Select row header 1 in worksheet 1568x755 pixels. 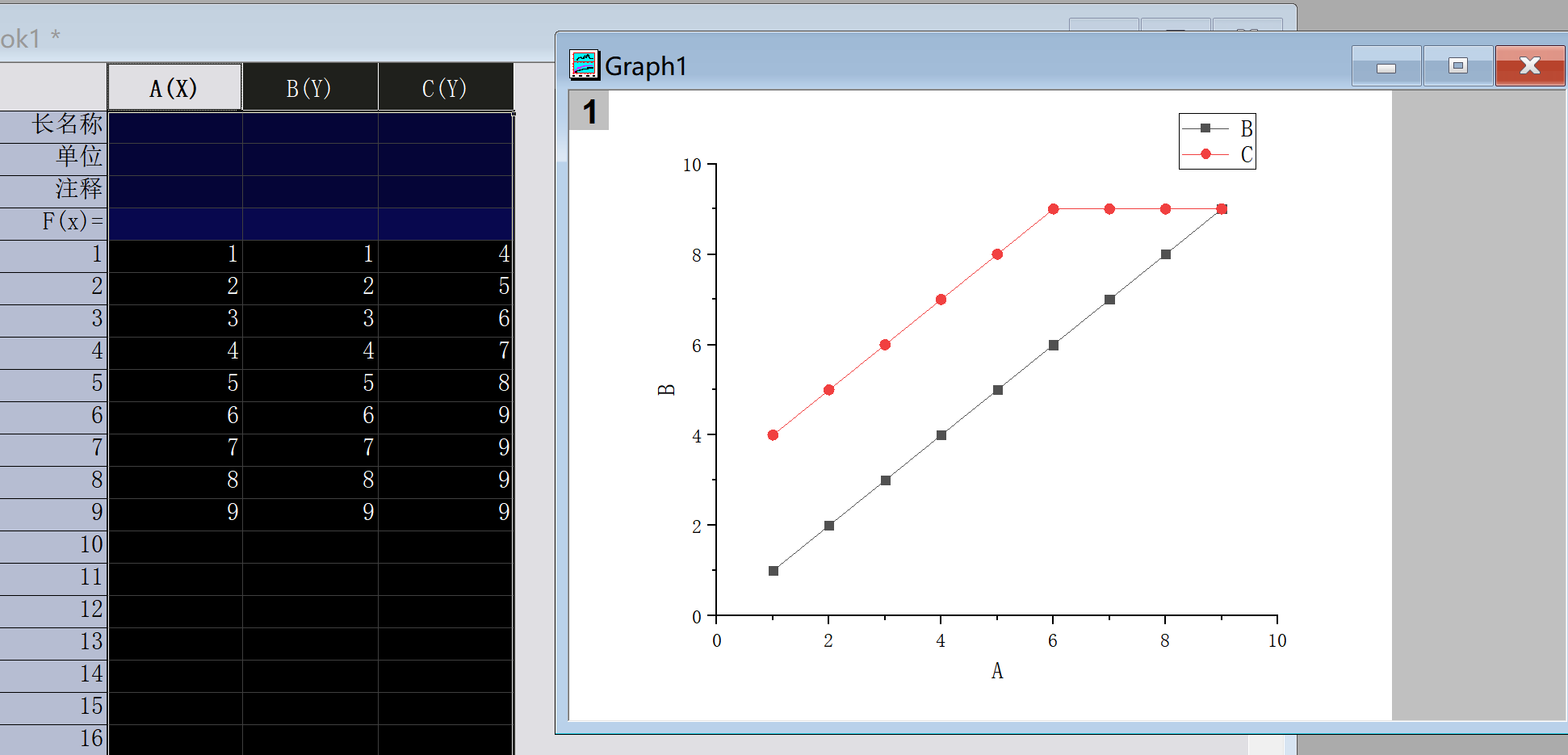coord(53,256)
